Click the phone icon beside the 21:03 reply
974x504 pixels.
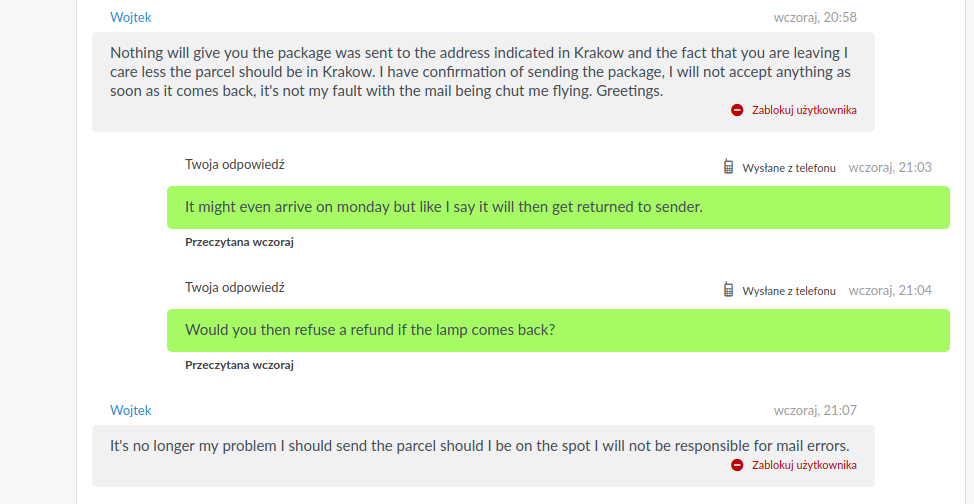click(729, 167)
